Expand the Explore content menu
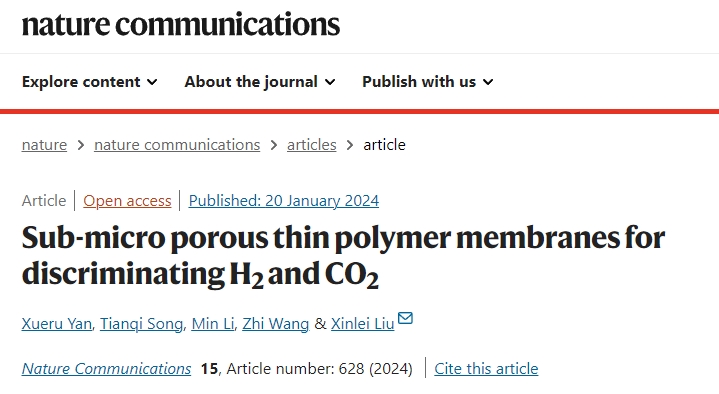Viewport: 719px width, 394px height. pos(89,82)
